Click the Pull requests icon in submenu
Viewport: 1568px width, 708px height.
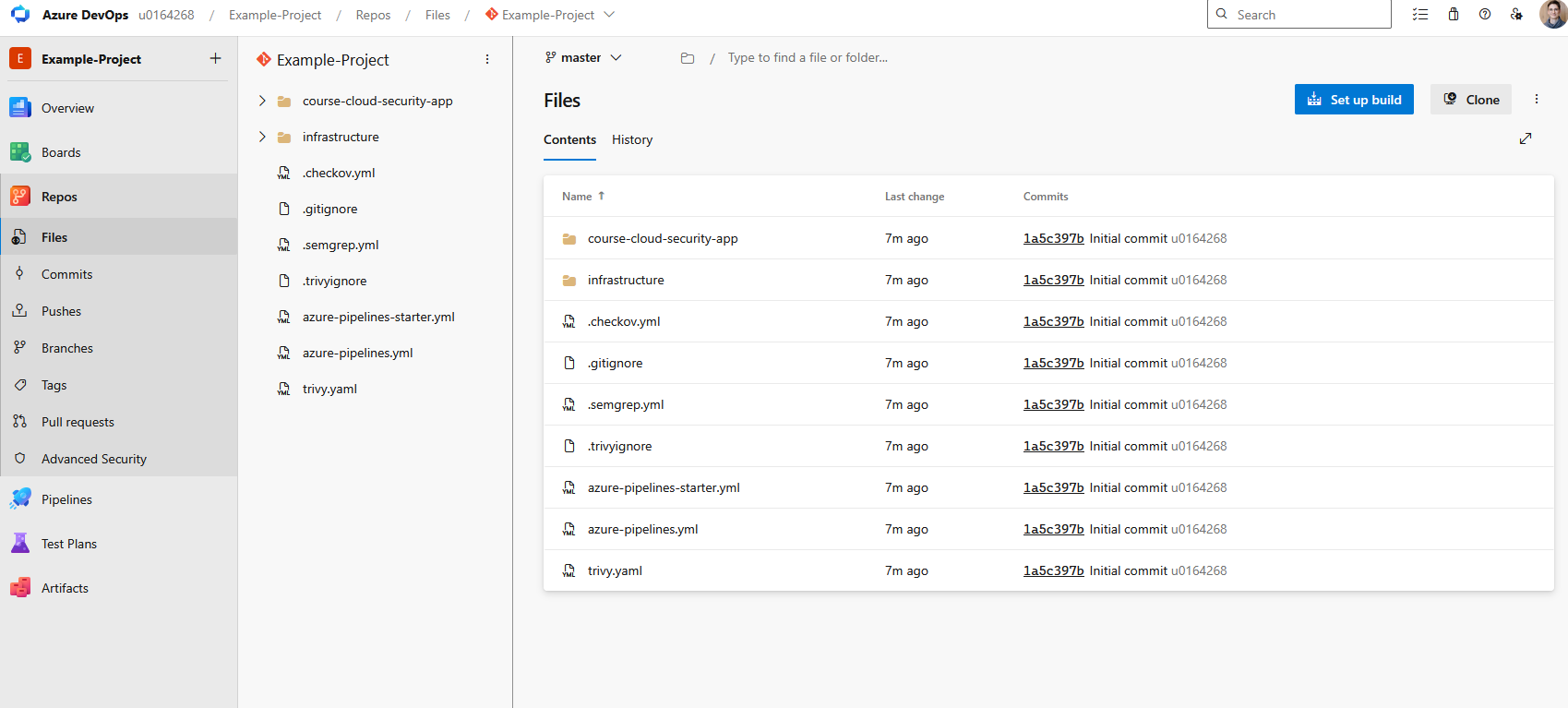point(19,422)
